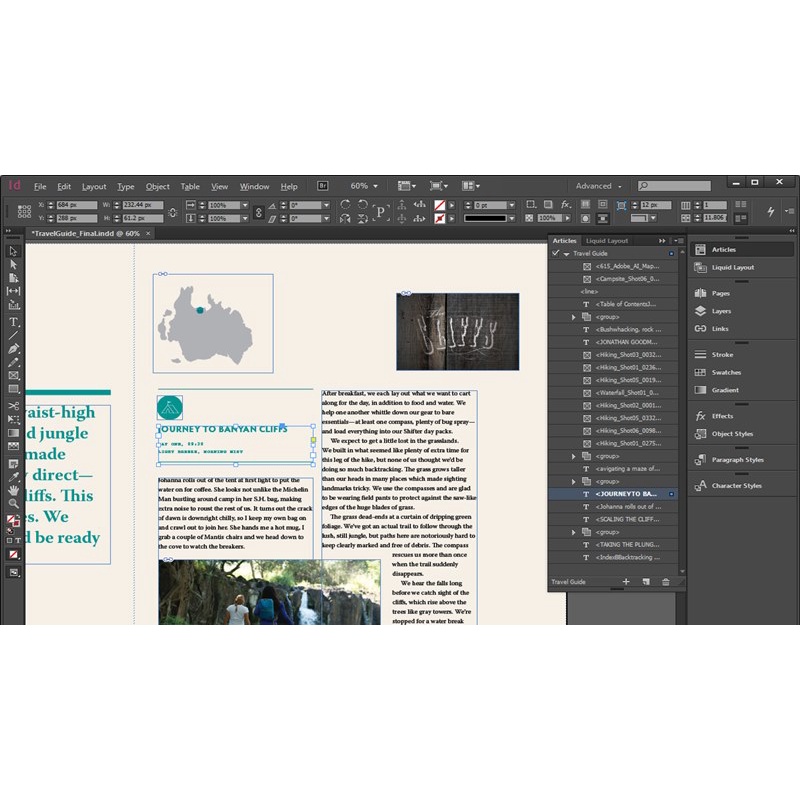
Task: Rotate 90 degrees counter-clockwise
Action: coord(363,205)
